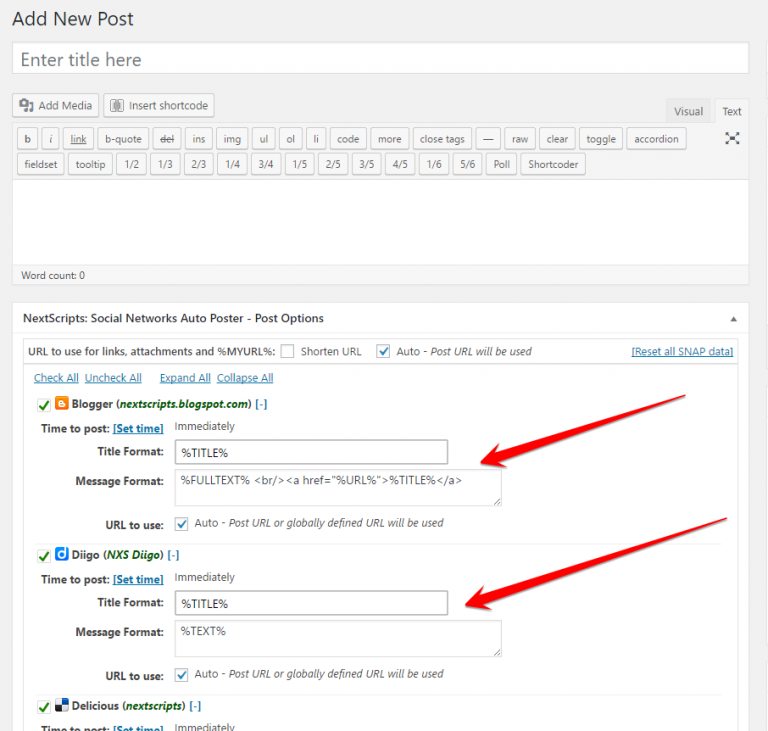Viewport: 768px width, 731px height.
Task: Click the Insert shortcode button
Action: click(x=159, y=105)
